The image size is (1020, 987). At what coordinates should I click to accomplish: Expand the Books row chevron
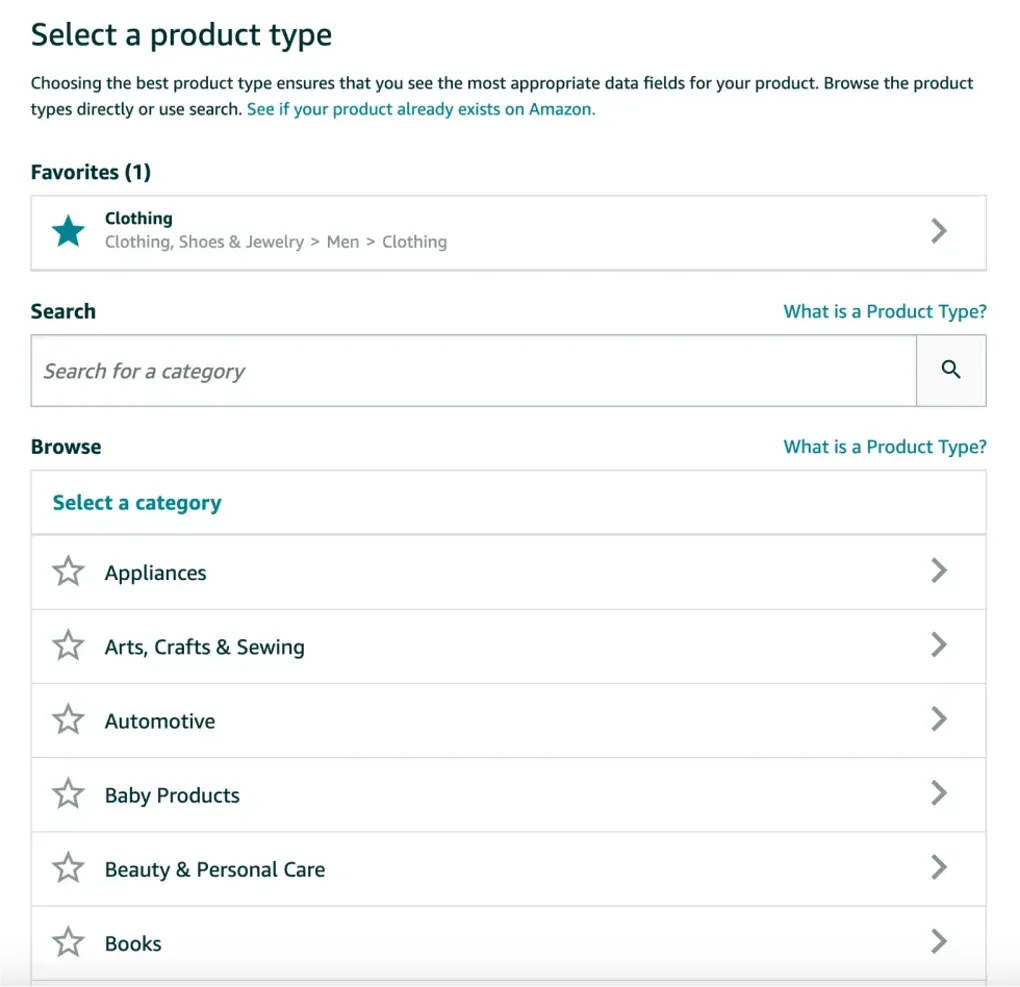click(938, 941)
